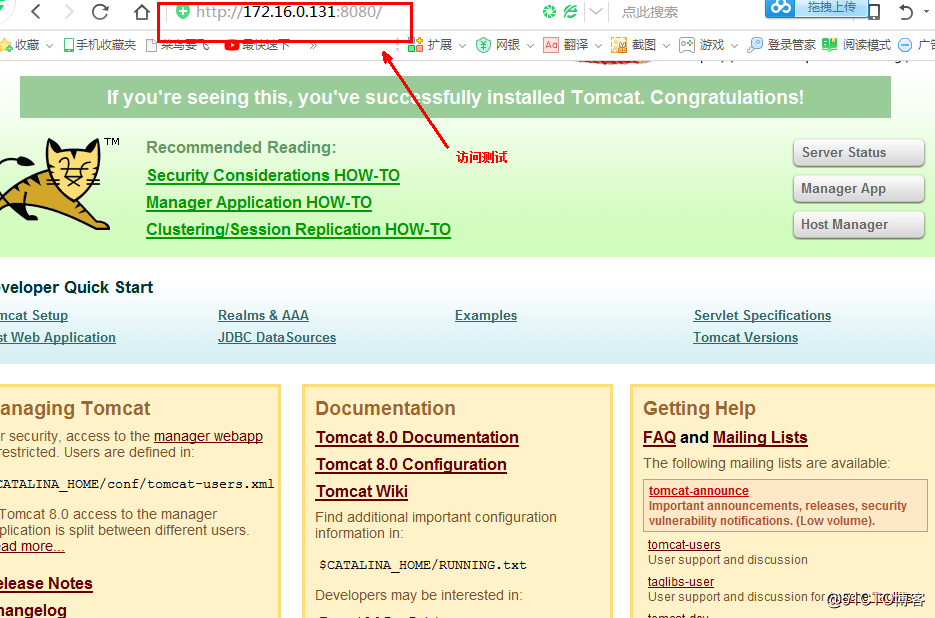Click the 翻译 translate icon
This screenshot has width=935, height=618.
(x=551, y=45)
